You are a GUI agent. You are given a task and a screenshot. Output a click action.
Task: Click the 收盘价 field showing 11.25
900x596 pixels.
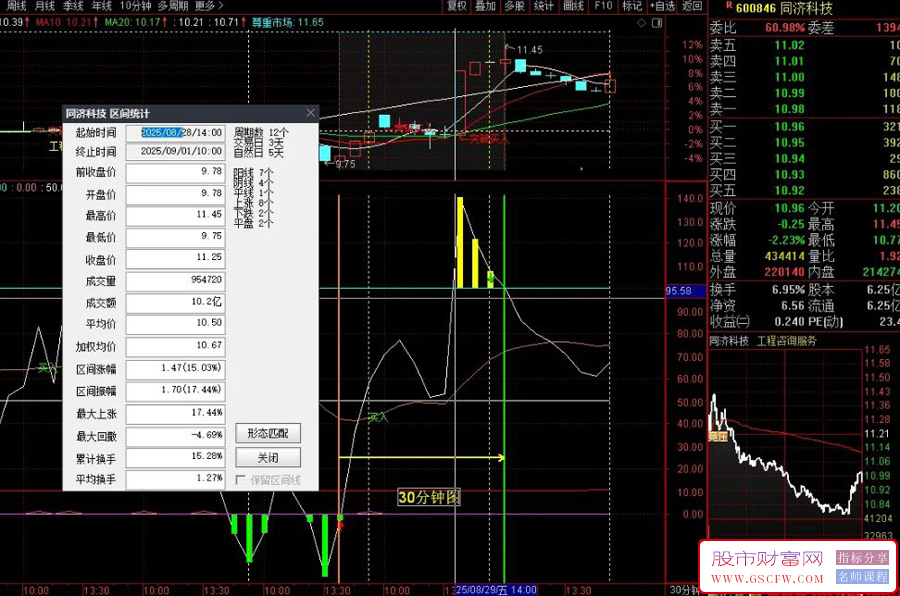pyautogui.click(x=176, y=258)
